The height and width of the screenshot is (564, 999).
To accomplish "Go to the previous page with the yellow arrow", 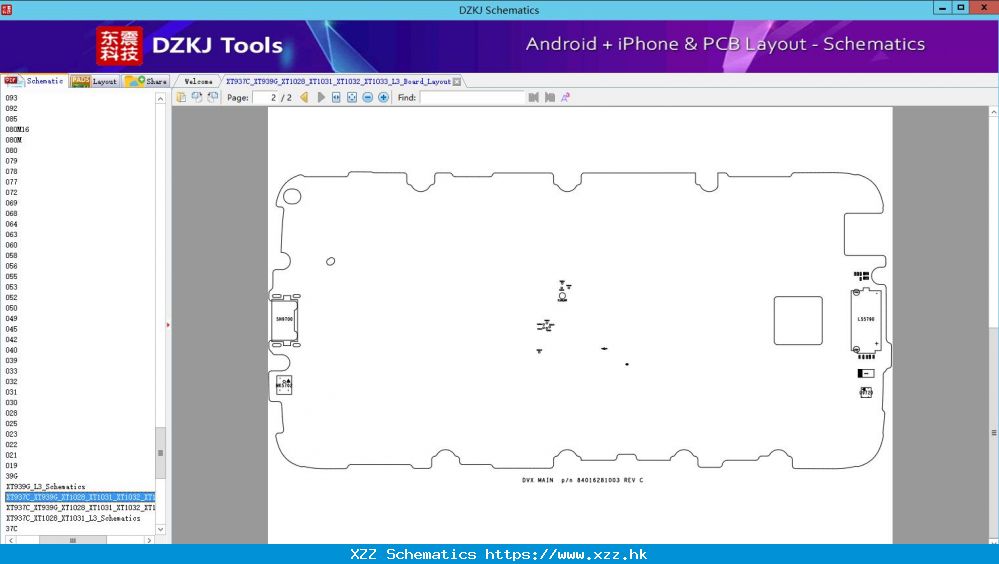I will [x=305, y=98].
